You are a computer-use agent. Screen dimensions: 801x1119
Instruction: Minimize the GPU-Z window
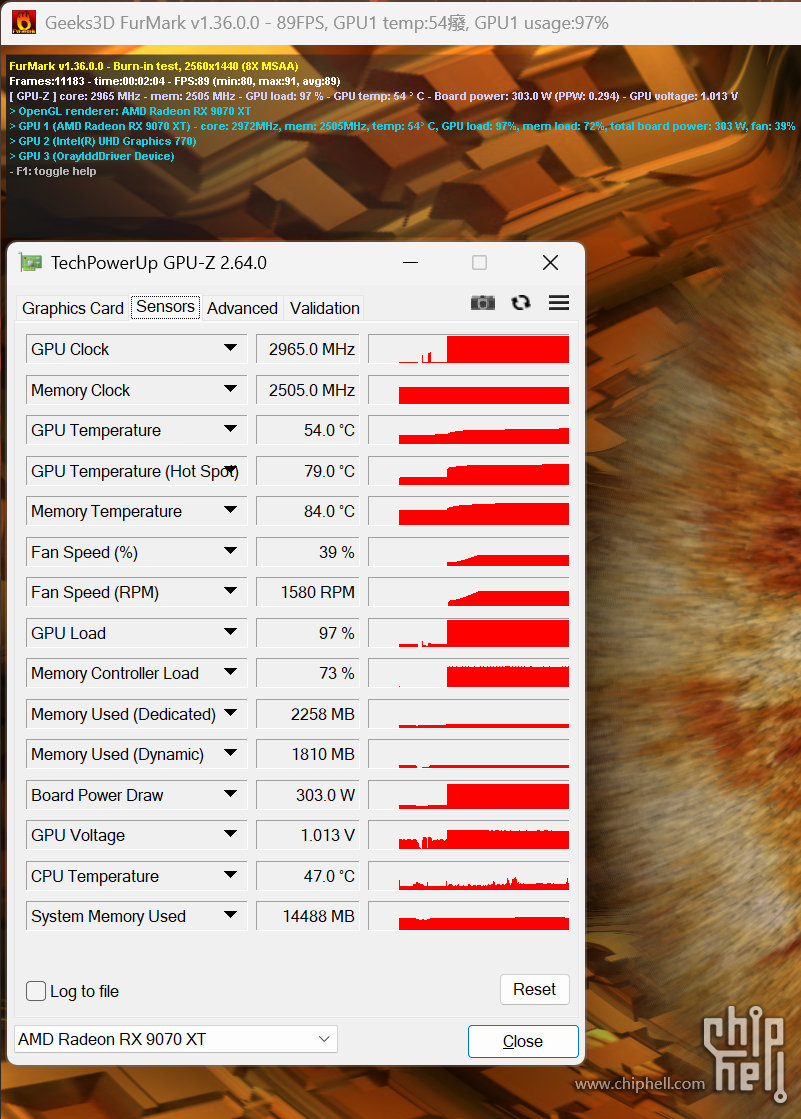coord(410,263)
